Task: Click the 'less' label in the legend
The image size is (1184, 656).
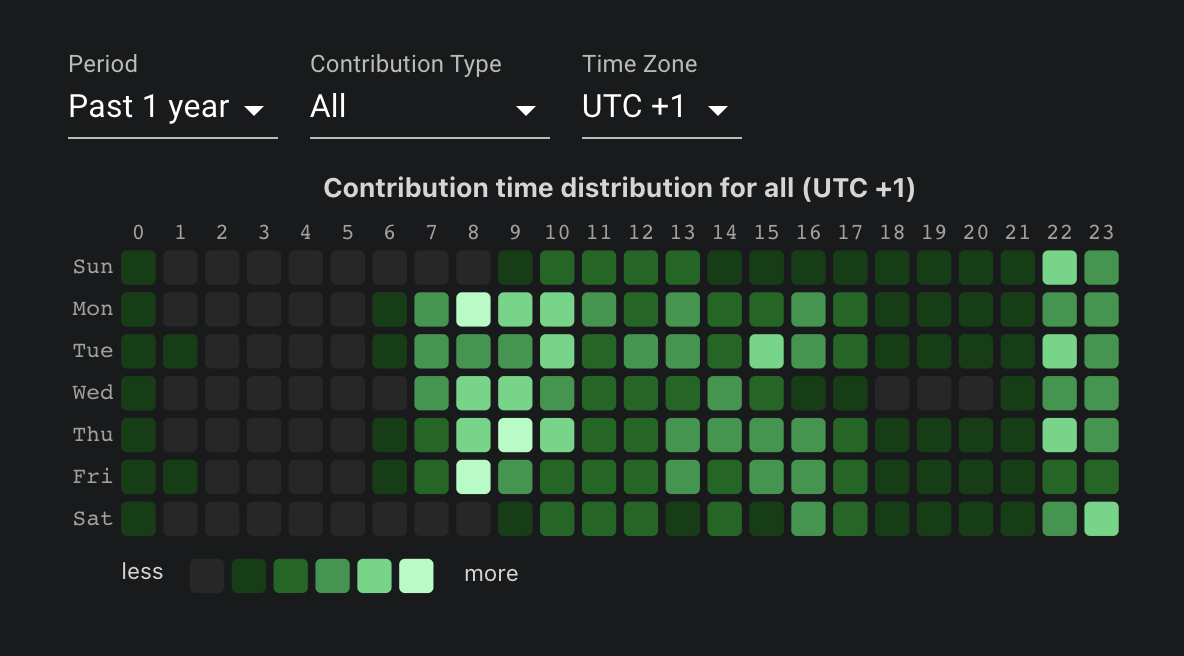Action: click(x=142, y=572)
